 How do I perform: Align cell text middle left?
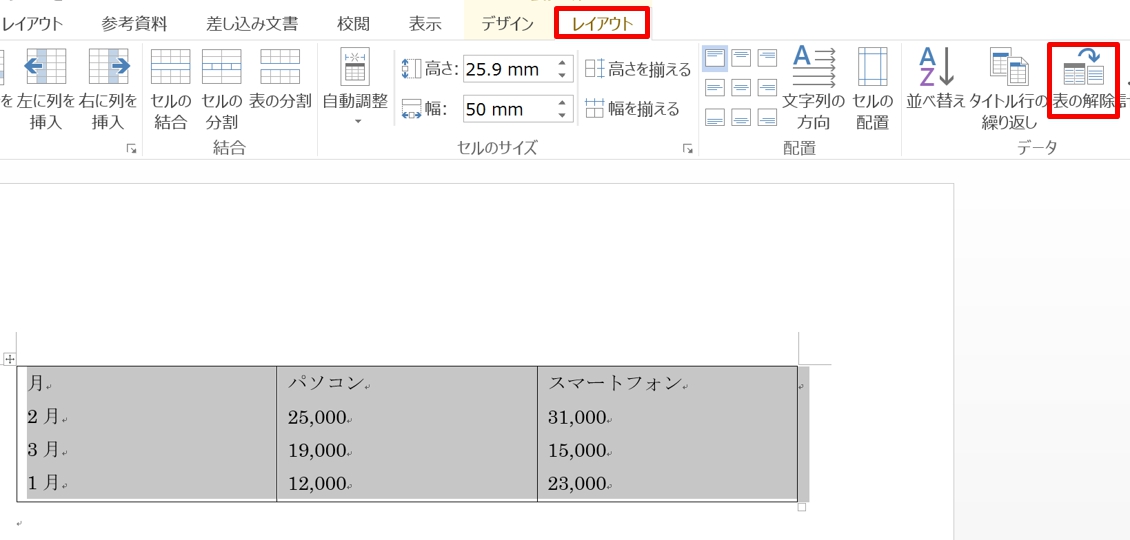pyautogui.click(x=715, y=88)
